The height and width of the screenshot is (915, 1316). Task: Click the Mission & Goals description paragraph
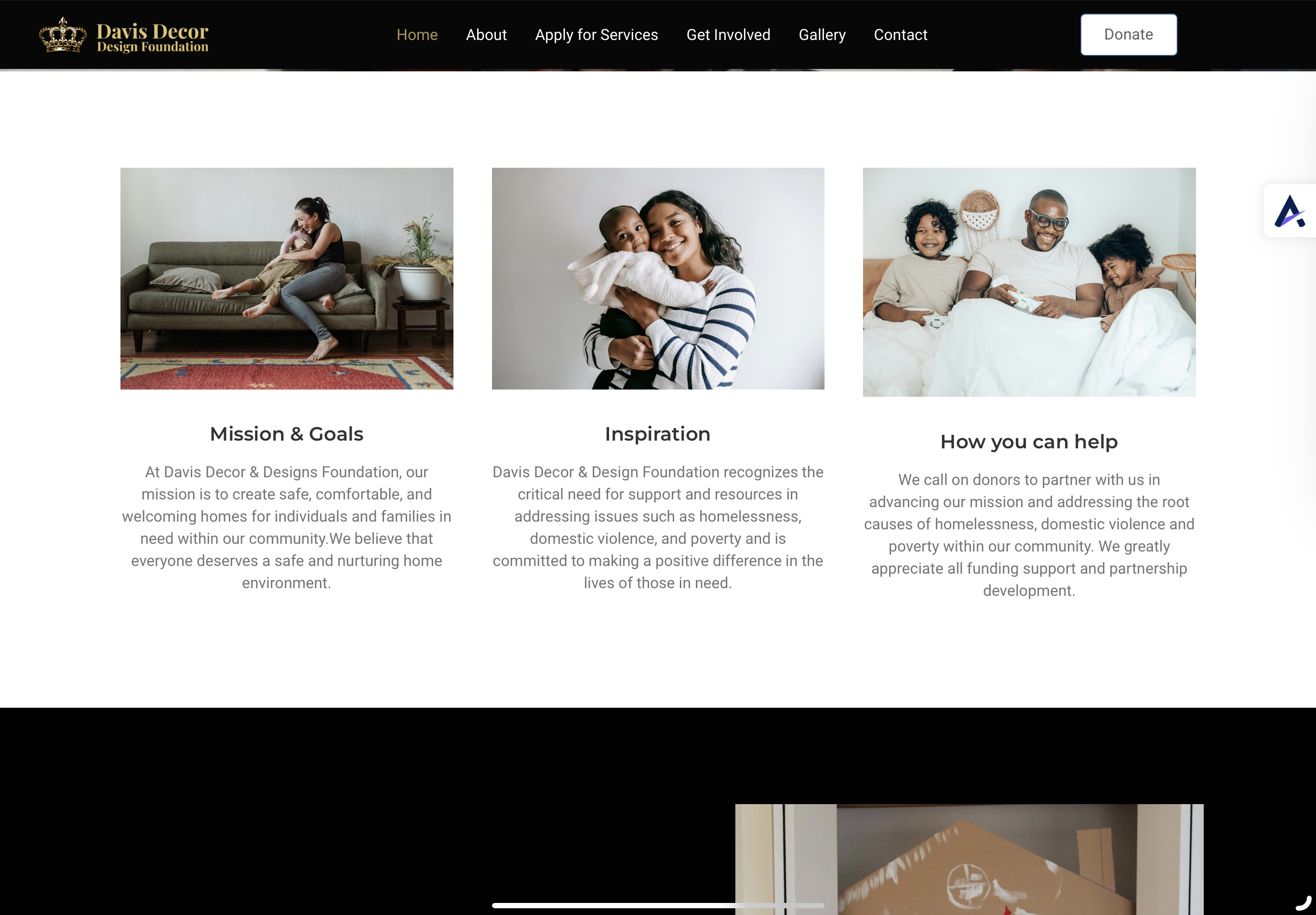click(x=286, y=527)
